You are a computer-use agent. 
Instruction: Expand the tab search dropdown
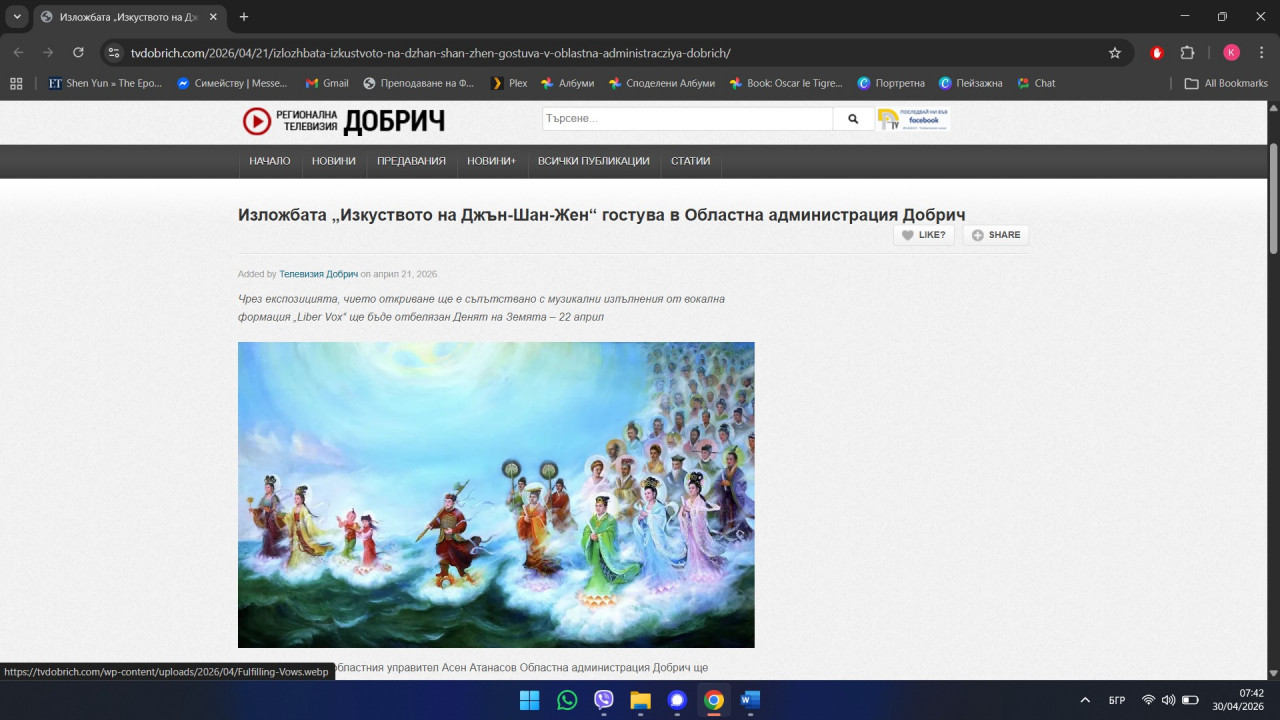click(x=17, y=17)
